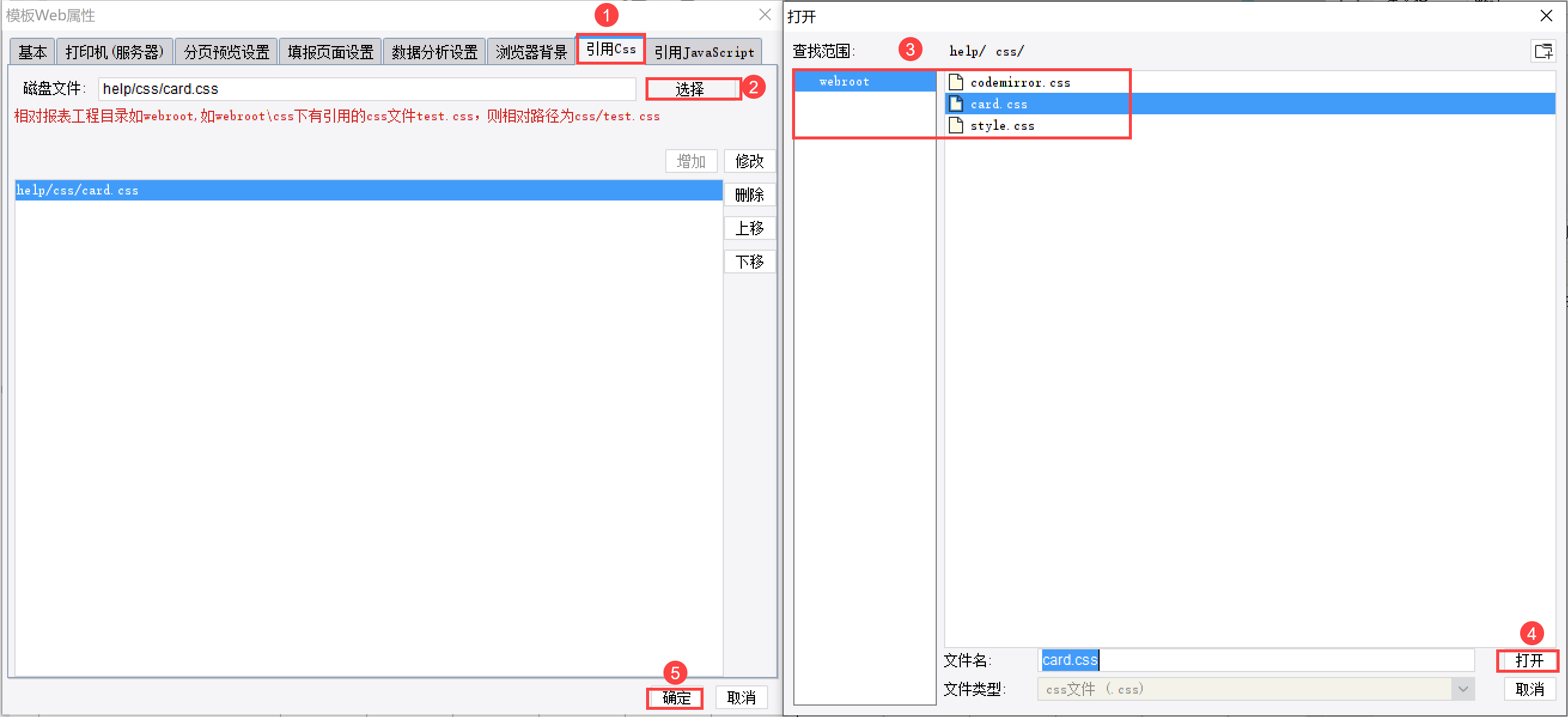Click the 删除 button
Viewport: 1568px width, 717px height.
(750, 195)
